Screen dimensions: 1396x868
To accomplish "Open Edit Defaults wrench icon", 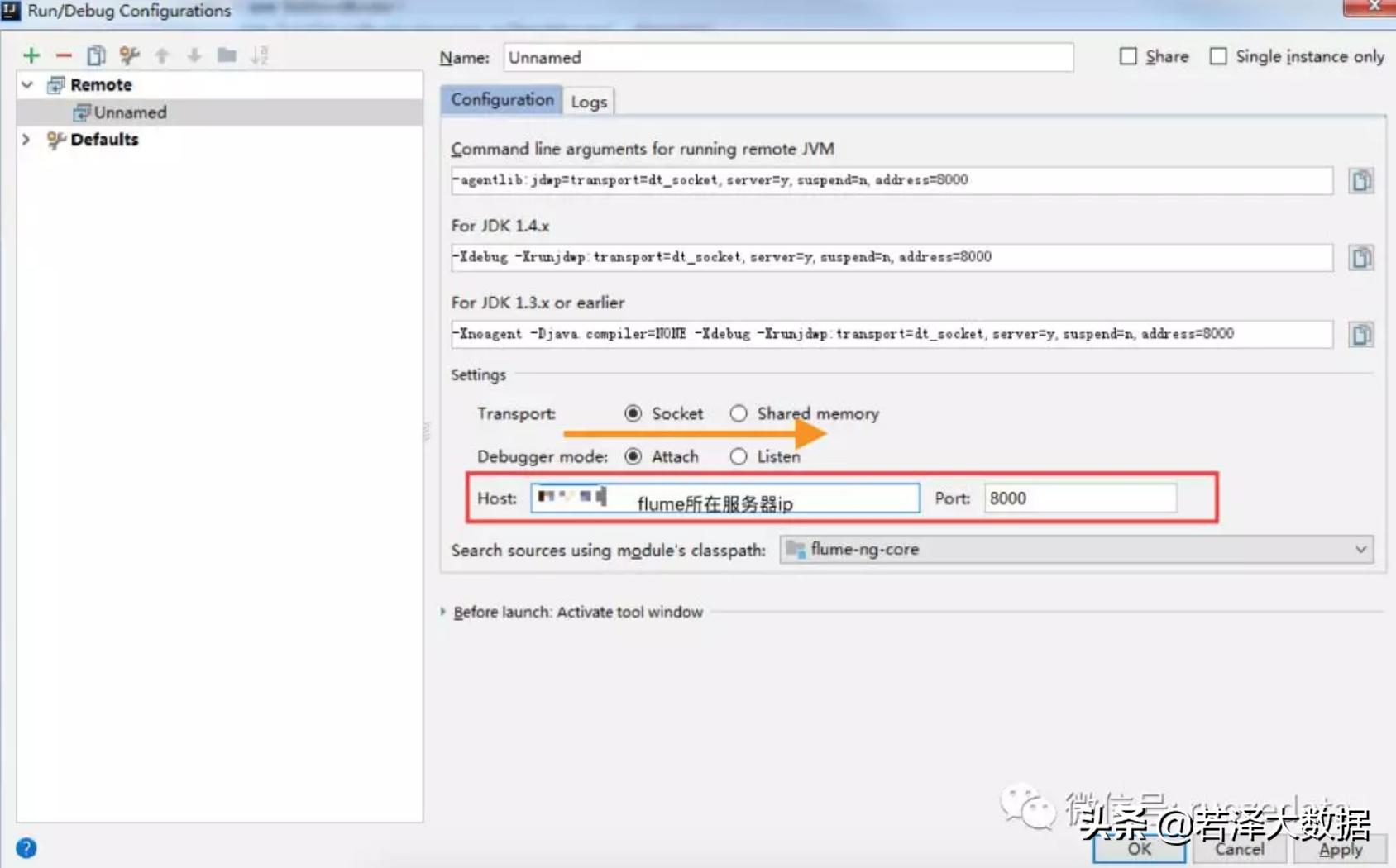I will coord(129,55).
